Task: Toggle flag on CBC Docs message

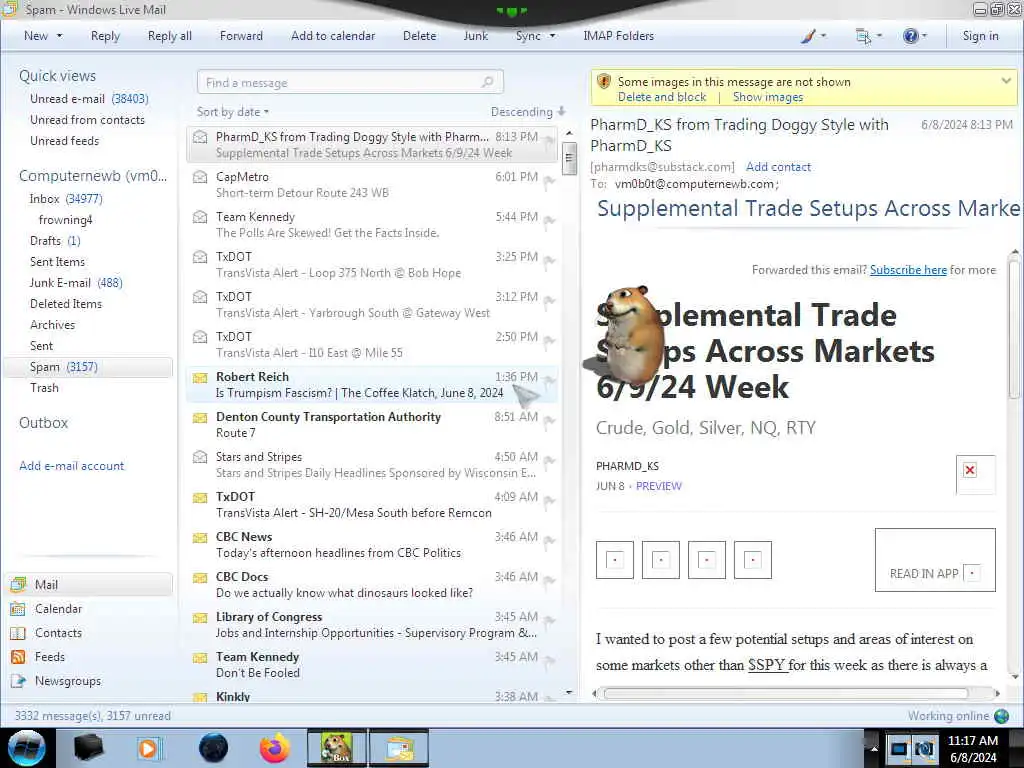Action: [x=549, y=582]
